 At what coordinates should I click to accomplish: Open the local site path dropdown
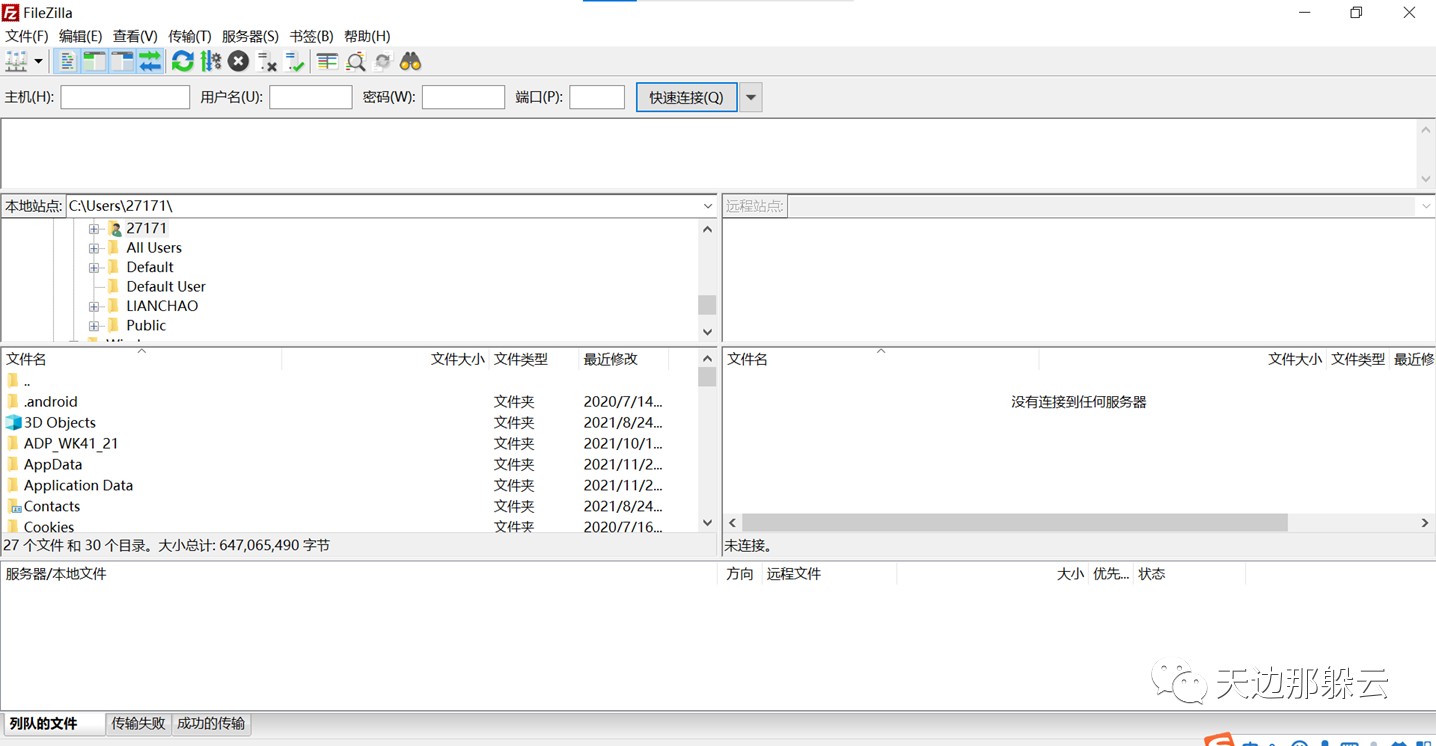pyautogui.click(x=708, y=206)
